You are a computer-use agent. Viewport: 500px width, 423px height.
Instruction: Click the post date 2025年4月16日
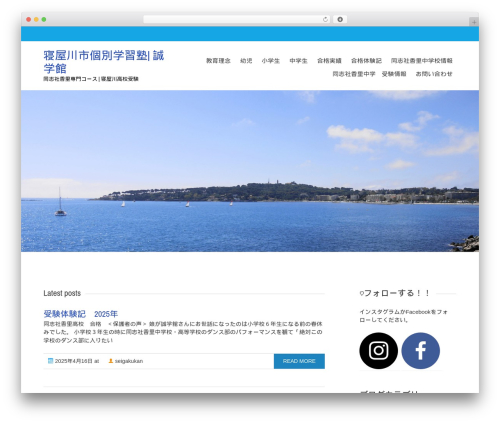point(74,361)
